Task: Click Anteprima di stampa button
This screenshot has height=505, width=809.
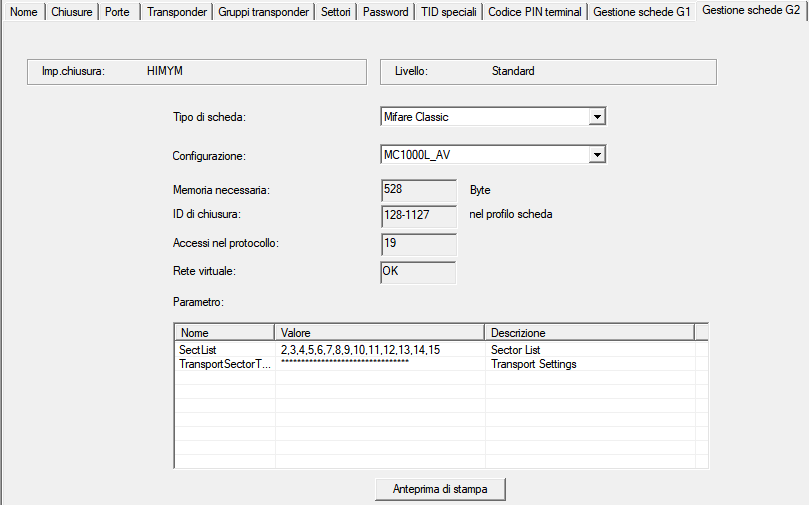Action: (x=440, y=489)
